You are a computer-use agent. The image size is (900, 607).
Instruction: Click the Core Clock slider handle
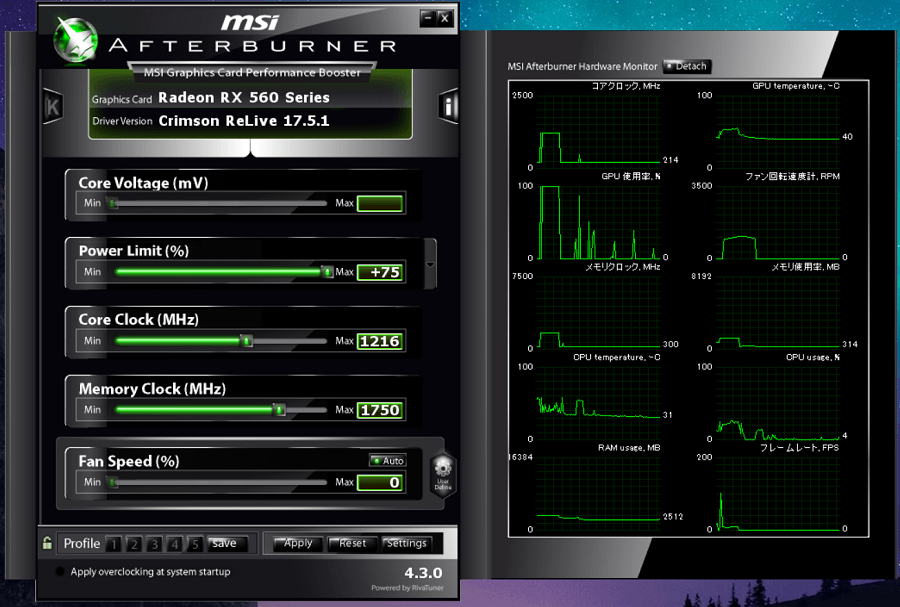[246, 341]
